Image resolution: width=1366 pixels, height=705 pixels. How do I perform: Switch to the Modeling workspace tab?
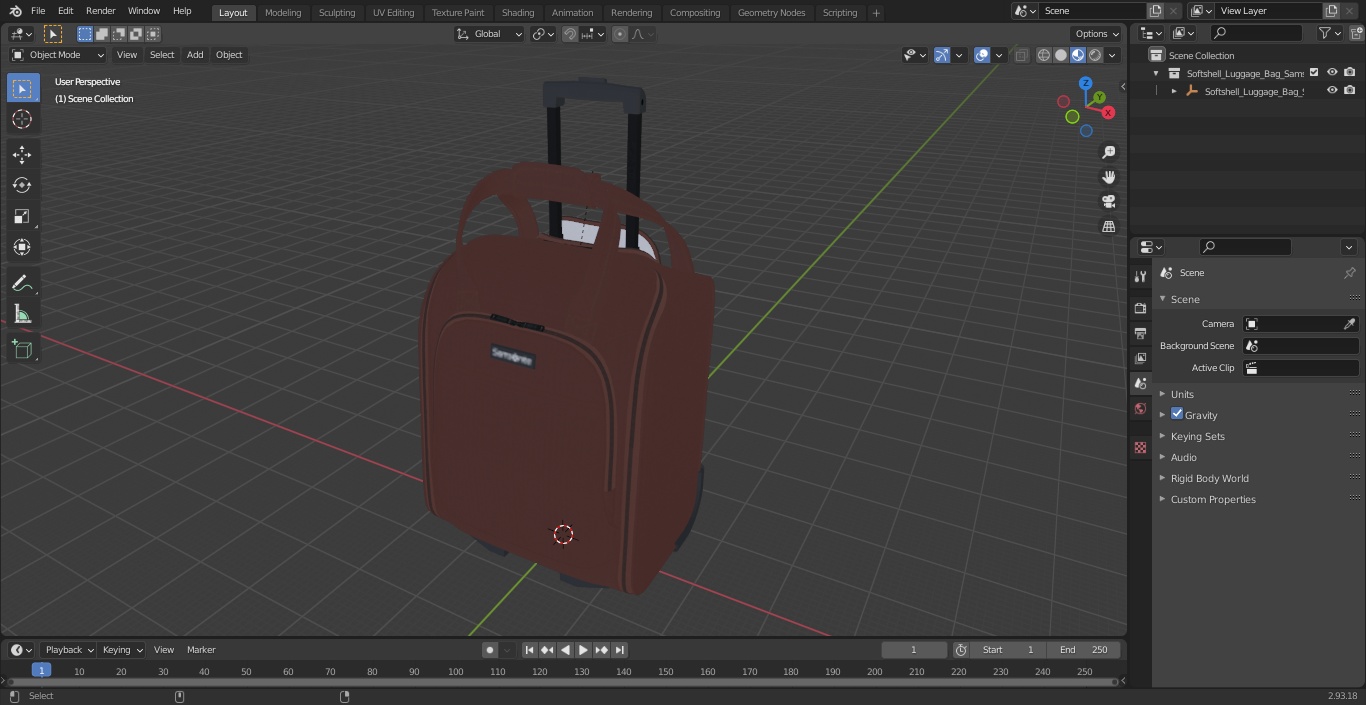tap(283, 13)
